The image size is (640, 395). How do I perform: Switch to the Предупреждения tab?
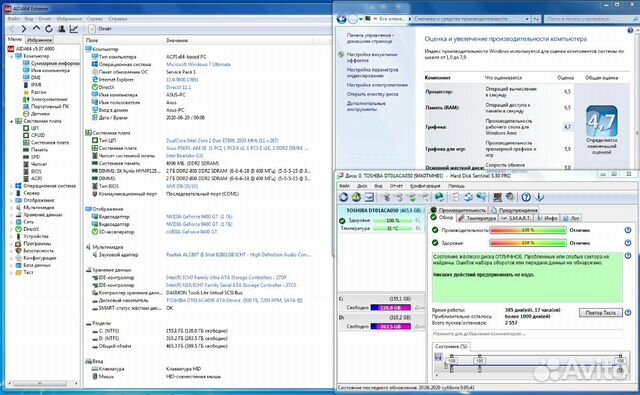(x=514, y=210)
